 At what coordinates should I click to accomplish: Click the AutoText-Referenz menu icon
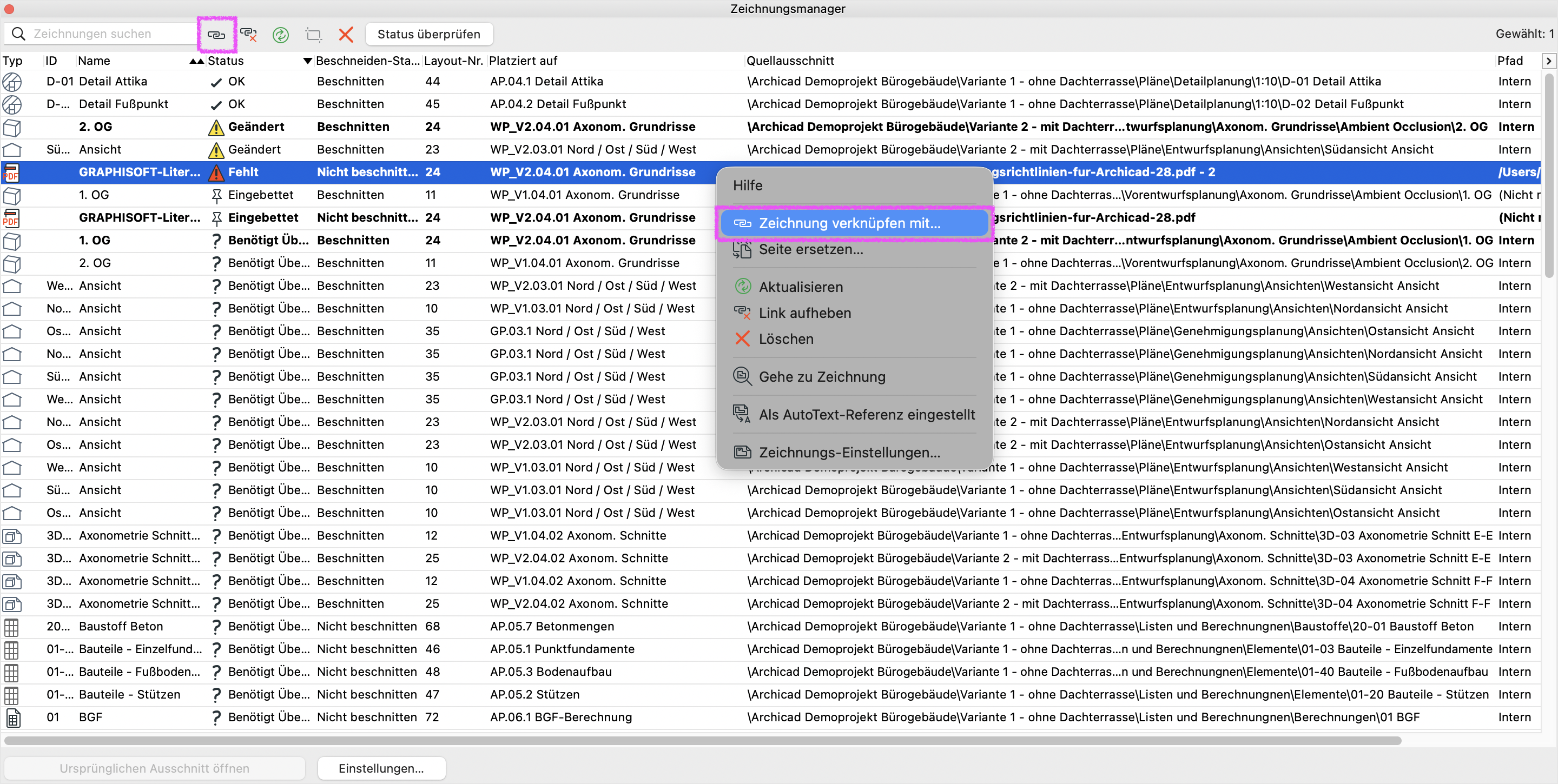point(742,414)
